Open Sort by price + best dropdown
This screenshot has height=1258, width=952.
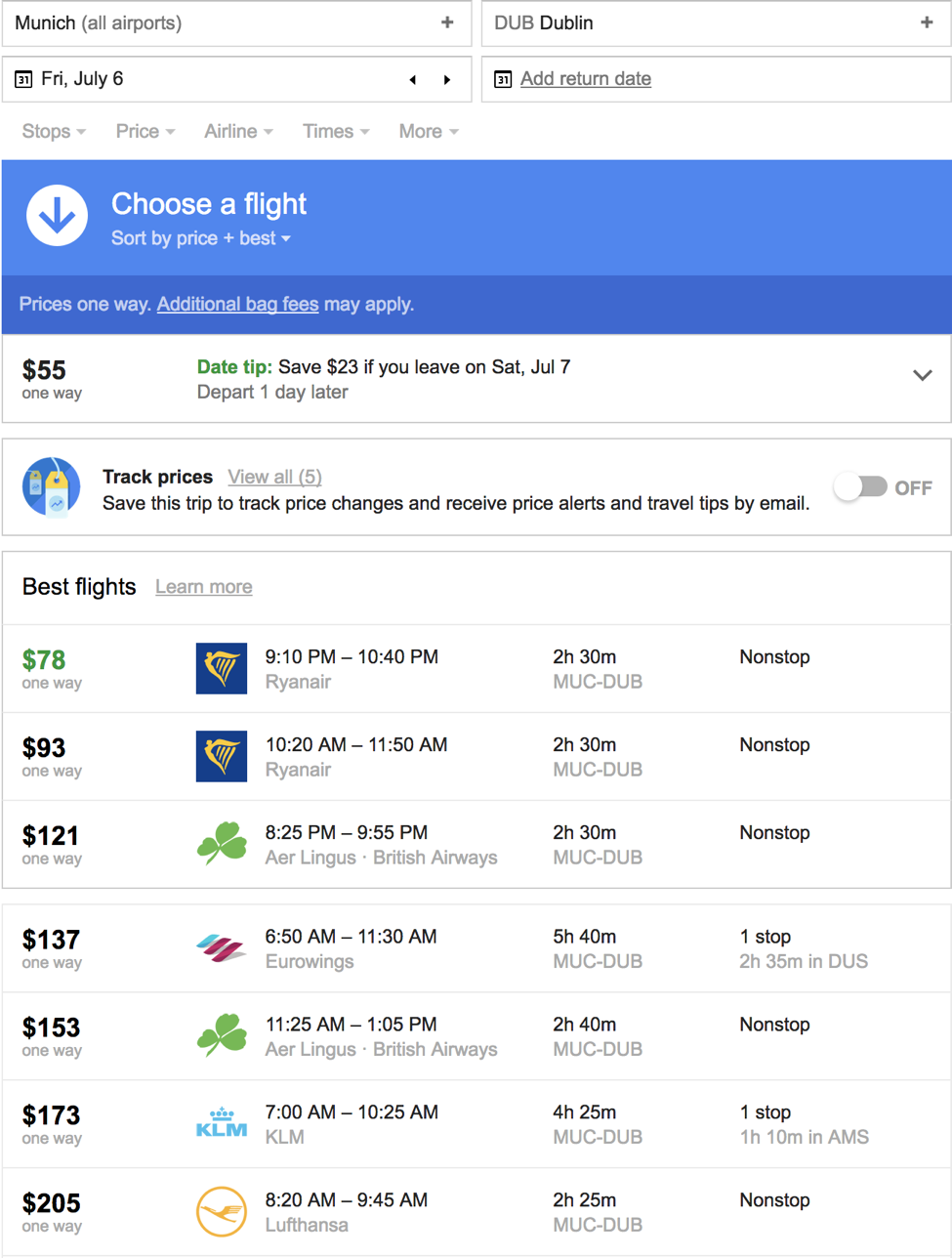(x=201, y=238)
